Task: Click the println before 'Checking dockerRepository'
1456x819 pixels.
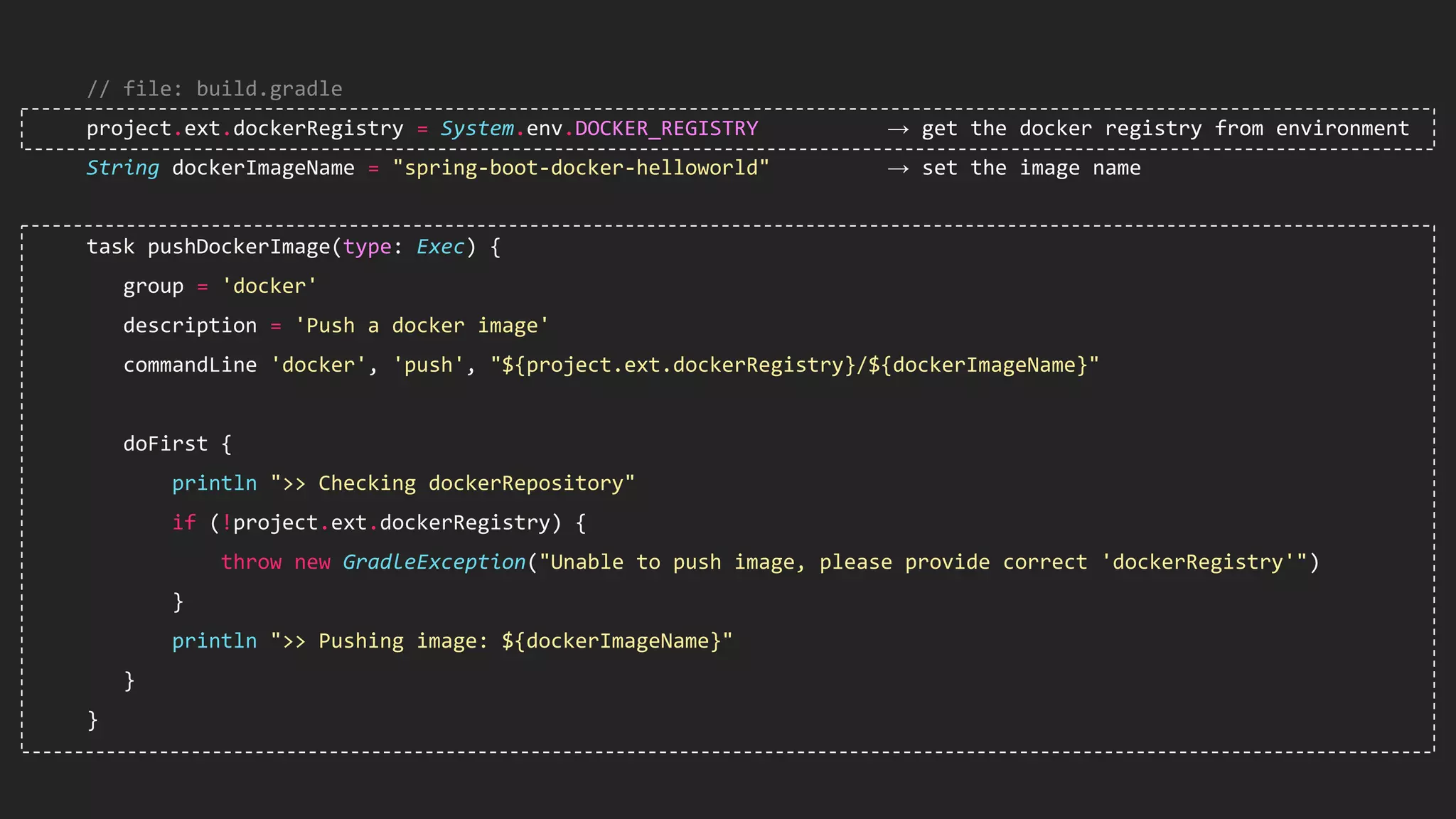Action: (215, 483)
